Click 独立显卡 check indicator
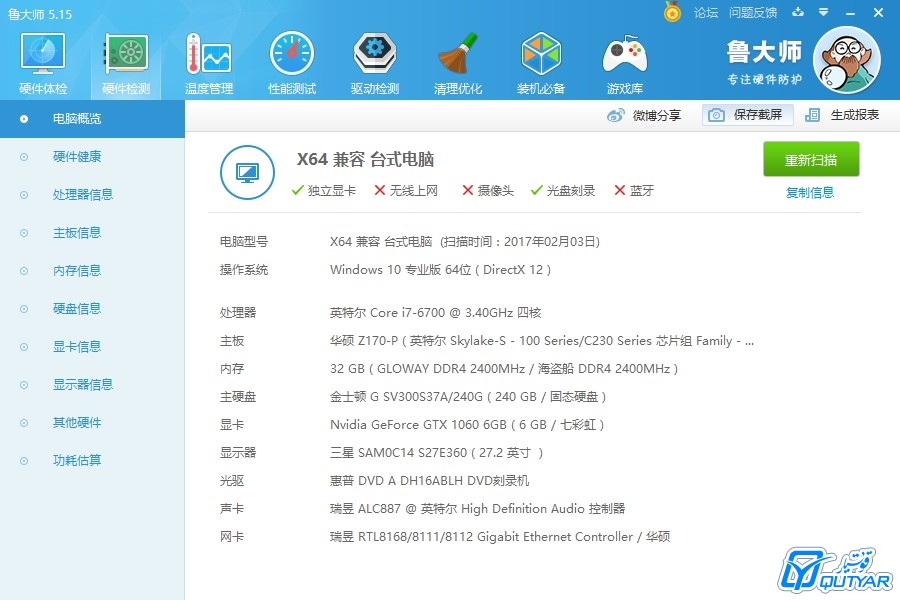The width and height of the screenshot is (900, 600). [x=324, y=191]
